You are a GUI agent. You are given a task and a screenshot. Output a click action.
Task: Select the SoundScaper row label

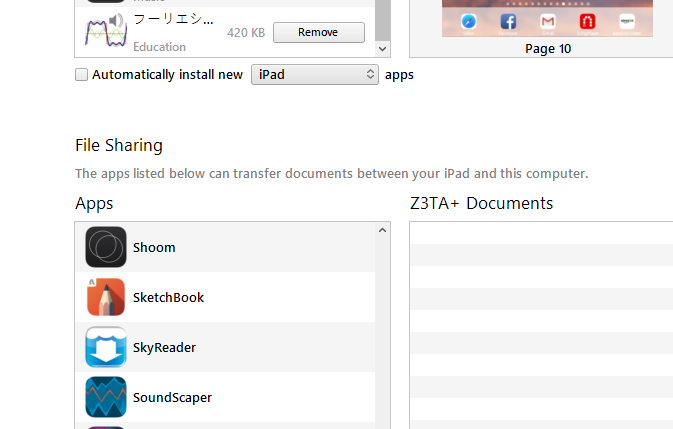(172, 398)
